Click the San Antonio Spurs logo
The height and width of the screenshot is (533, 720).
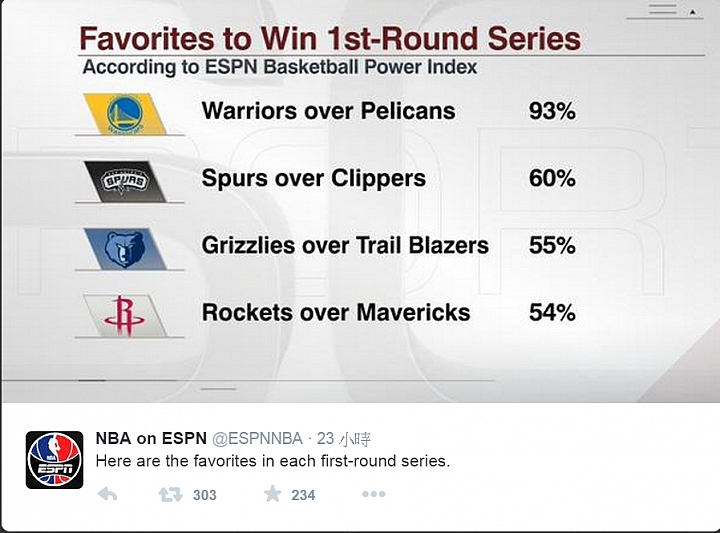tap(125, 181)
